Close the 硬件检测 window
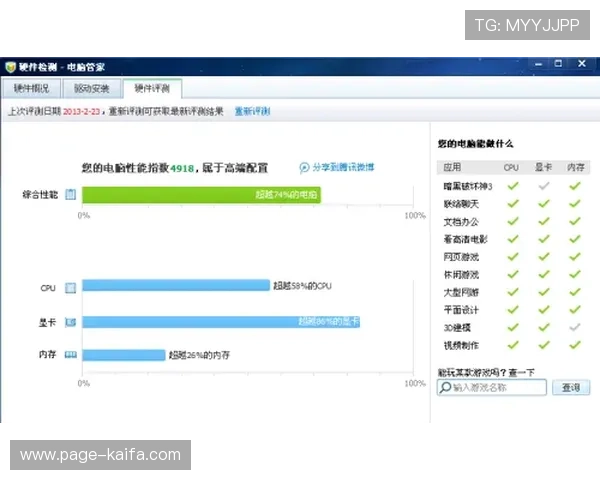600x480 pixels. [582, 64]
